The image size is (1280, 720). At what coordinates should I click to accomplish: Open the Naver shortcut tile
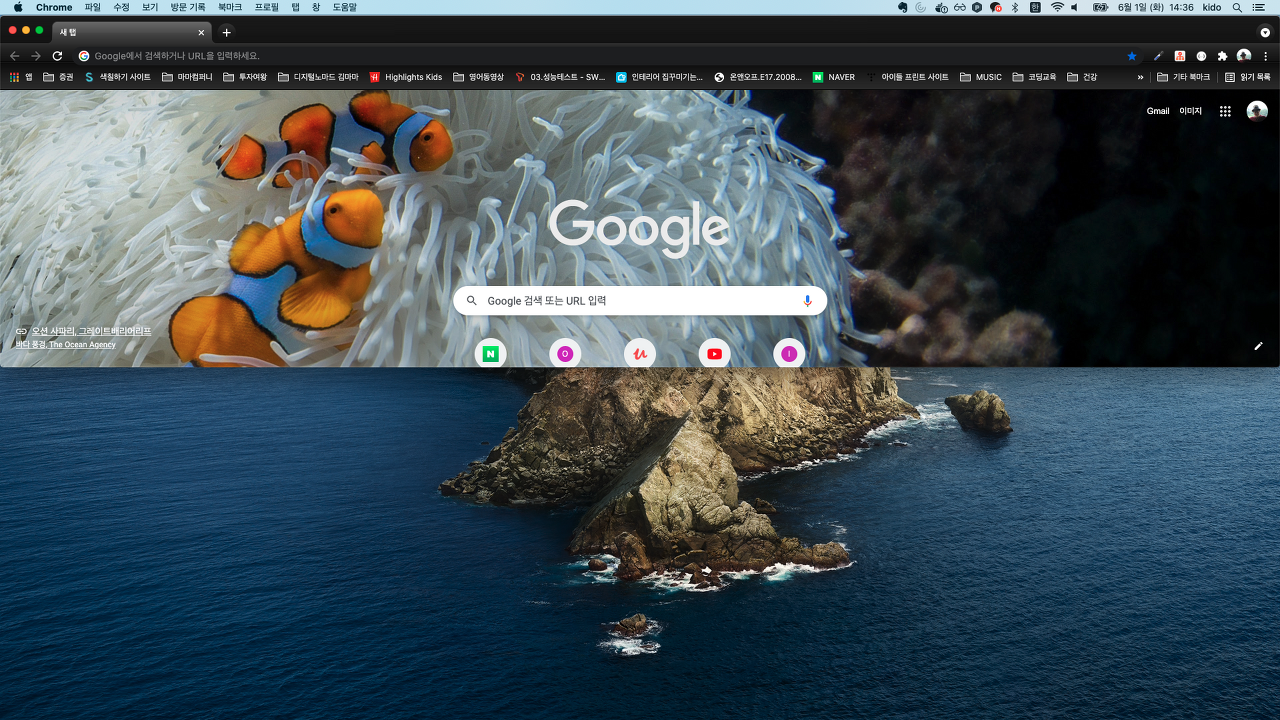[x=490, y=353]
